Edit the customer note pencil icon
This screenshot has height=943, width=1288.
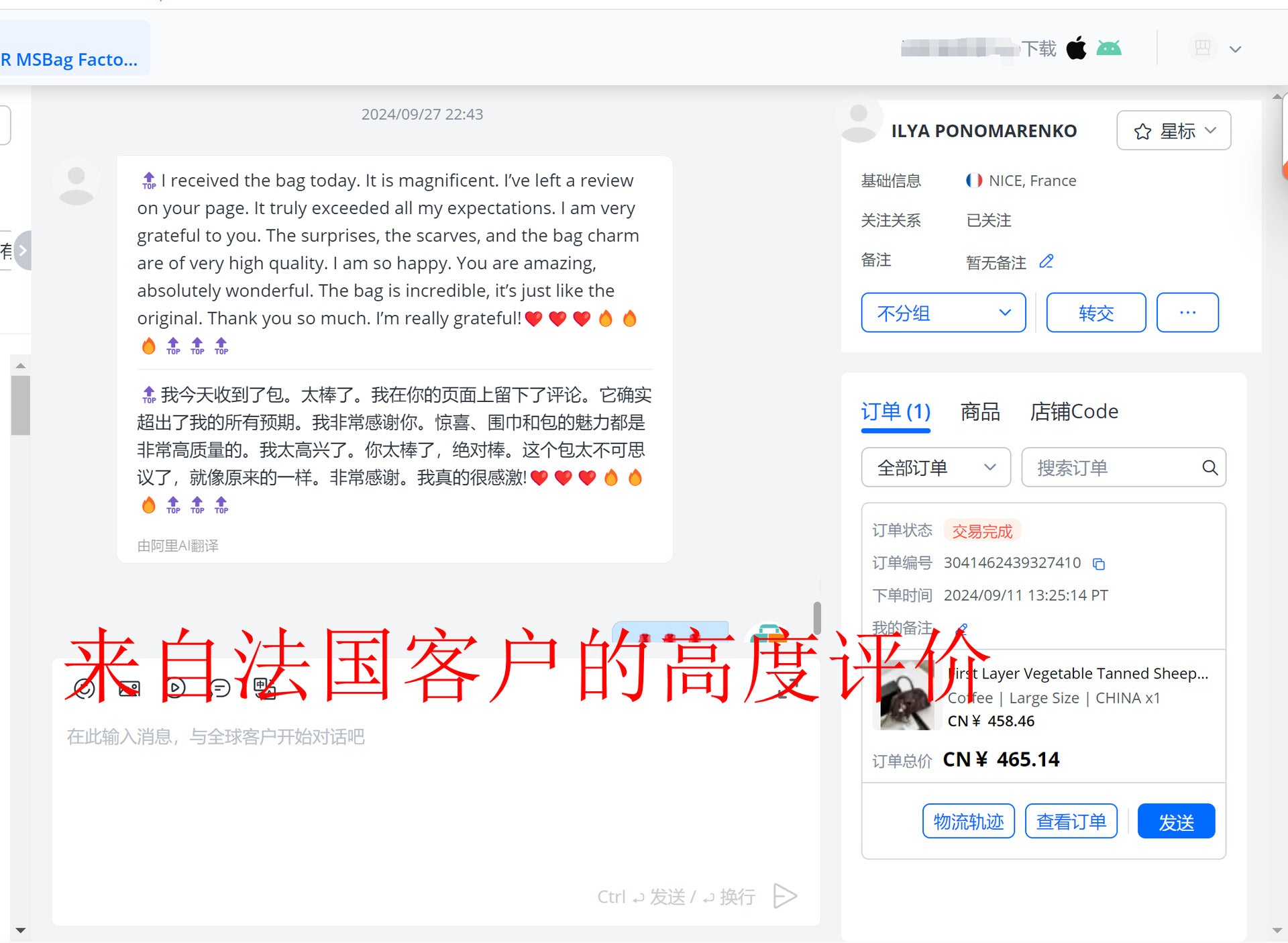1046,261
